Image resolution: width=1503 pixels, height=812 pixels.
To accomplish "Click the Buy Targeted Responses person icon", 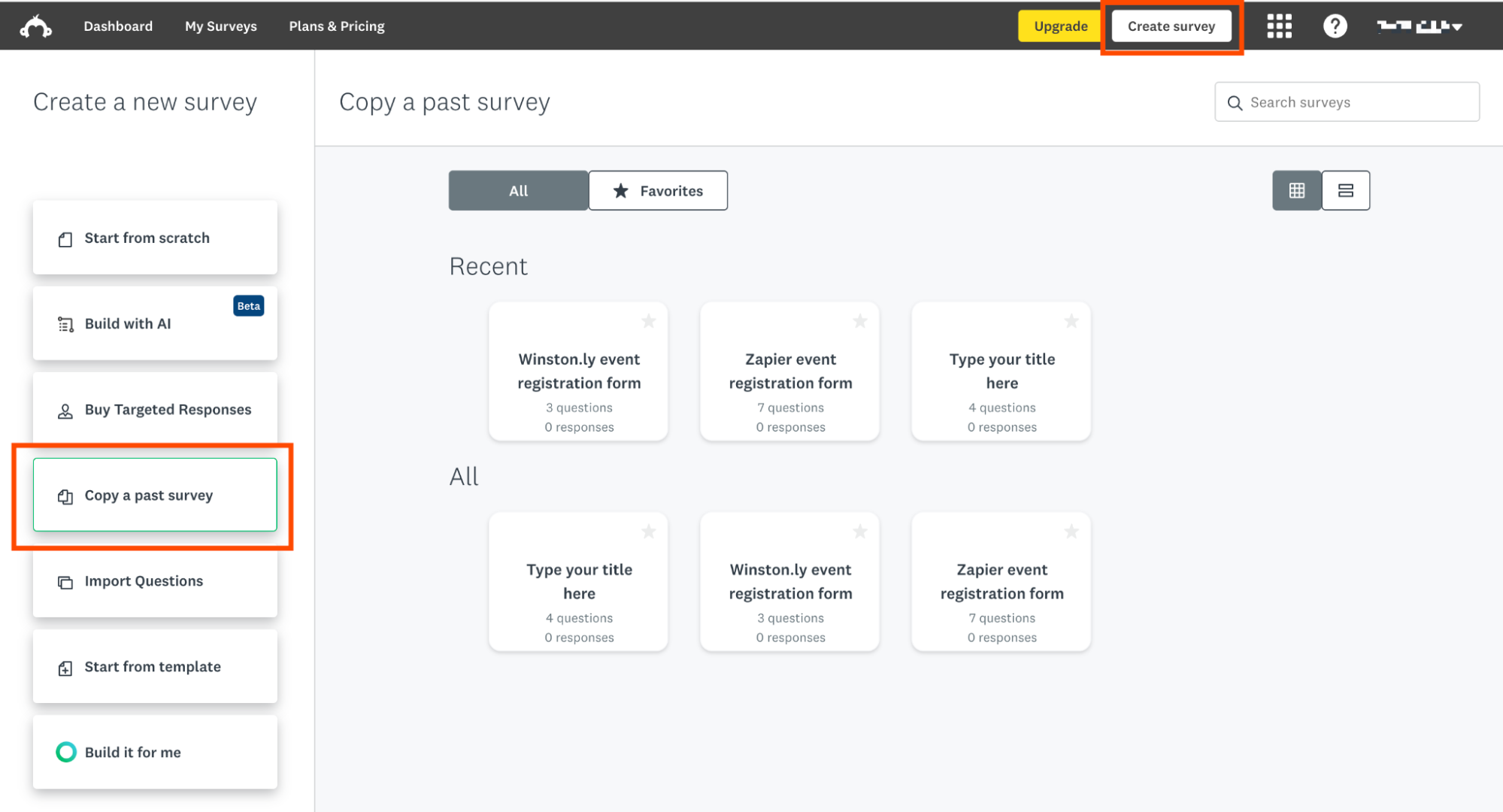I will (x=65, y=411).
